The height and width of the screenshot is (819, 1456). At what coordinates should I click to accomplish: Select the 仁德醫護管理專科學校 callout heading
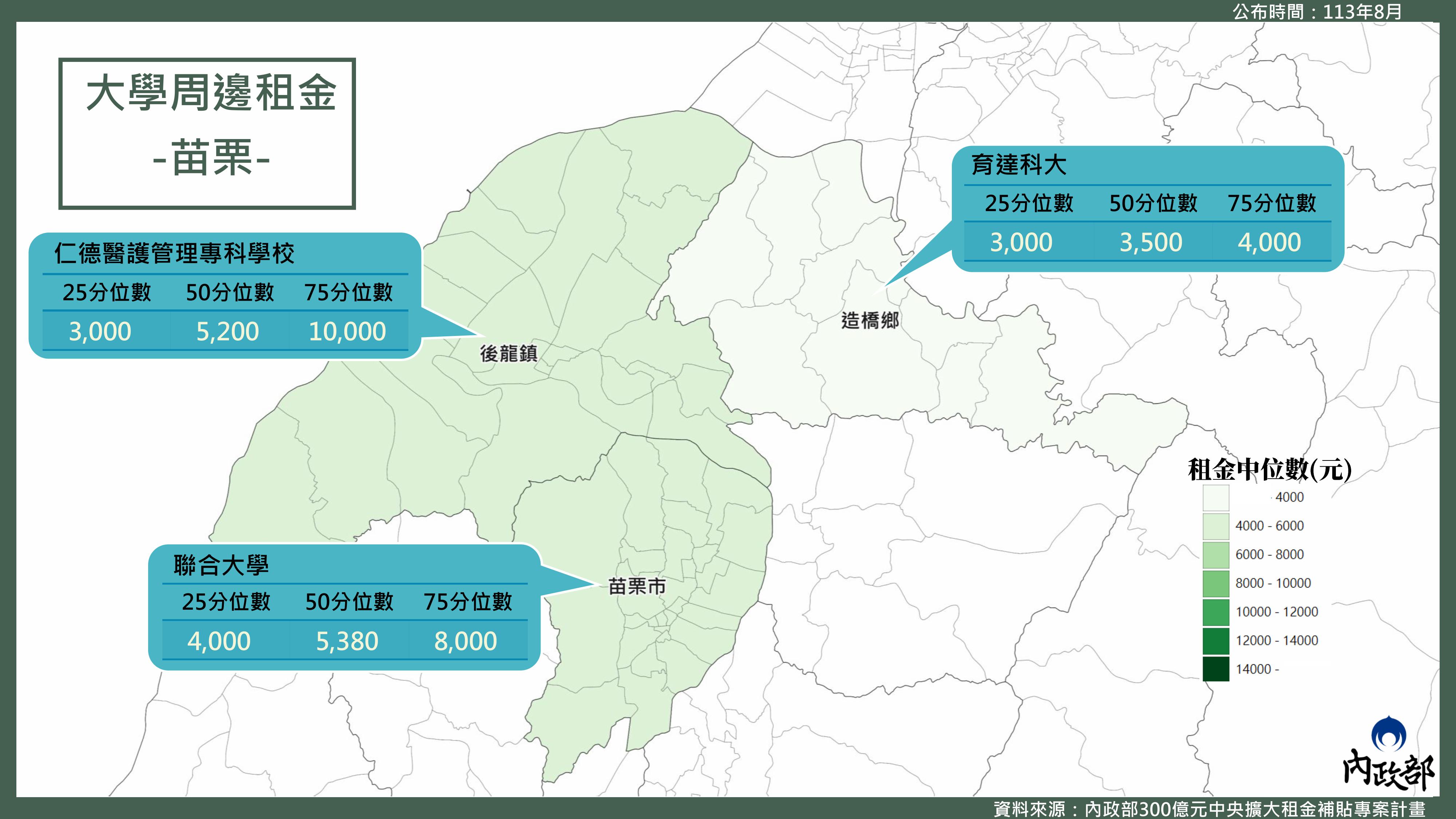point(174,253)
